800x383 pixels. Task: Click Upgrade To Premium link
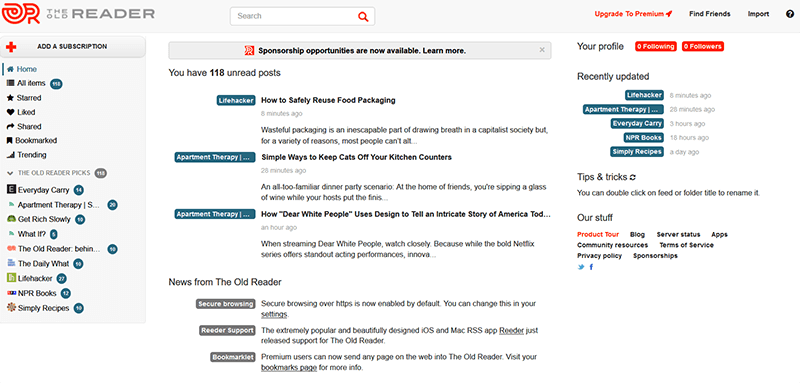(x=633, y=14)
